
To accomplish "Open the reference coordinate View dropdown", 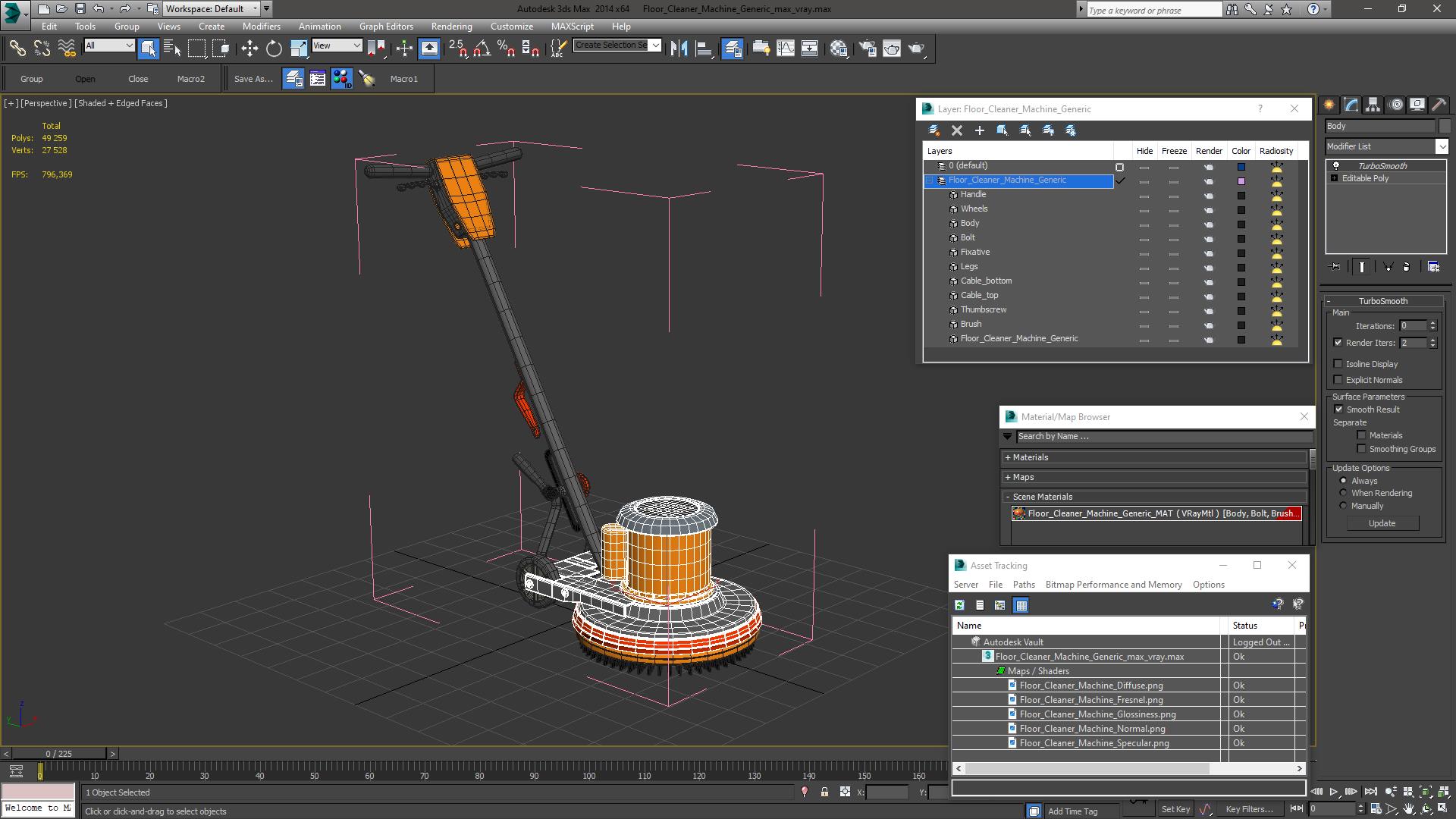I will tap(337, 45).
